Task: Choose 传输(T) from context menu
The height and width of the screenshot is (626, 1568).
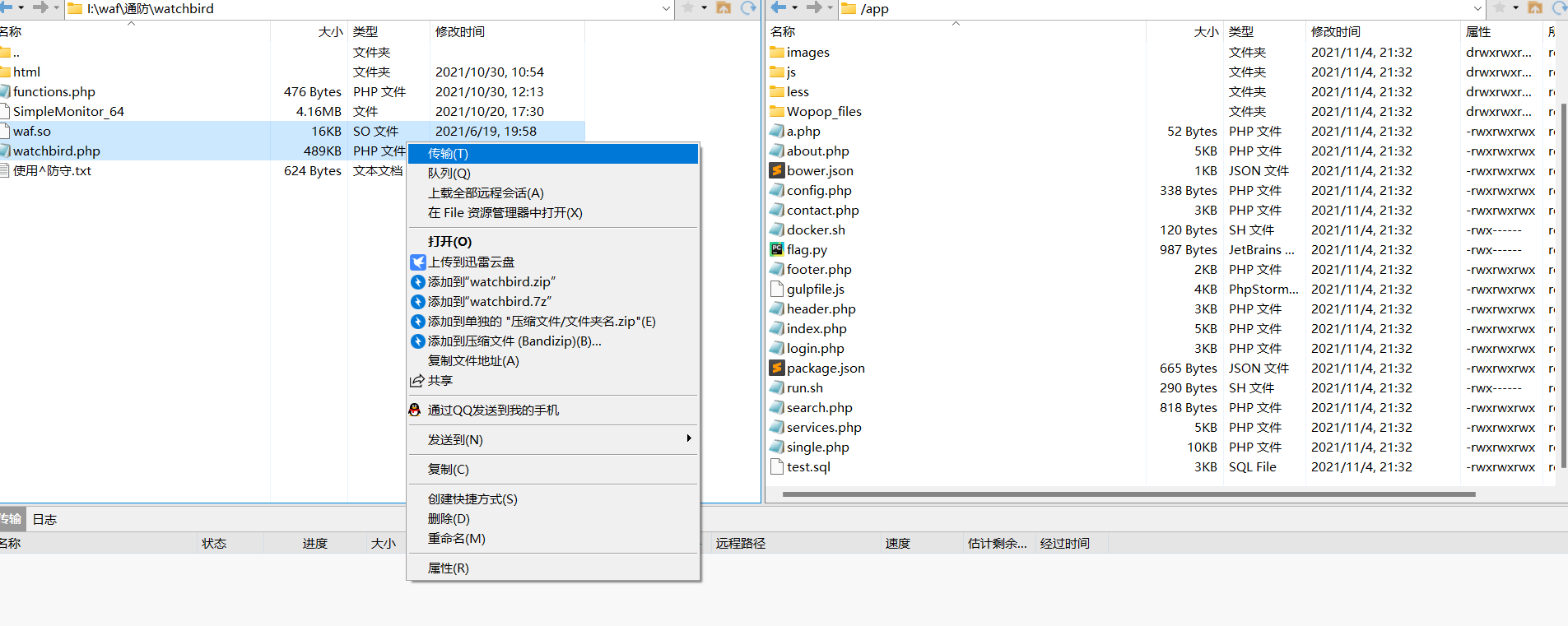Action: point(553,154)
